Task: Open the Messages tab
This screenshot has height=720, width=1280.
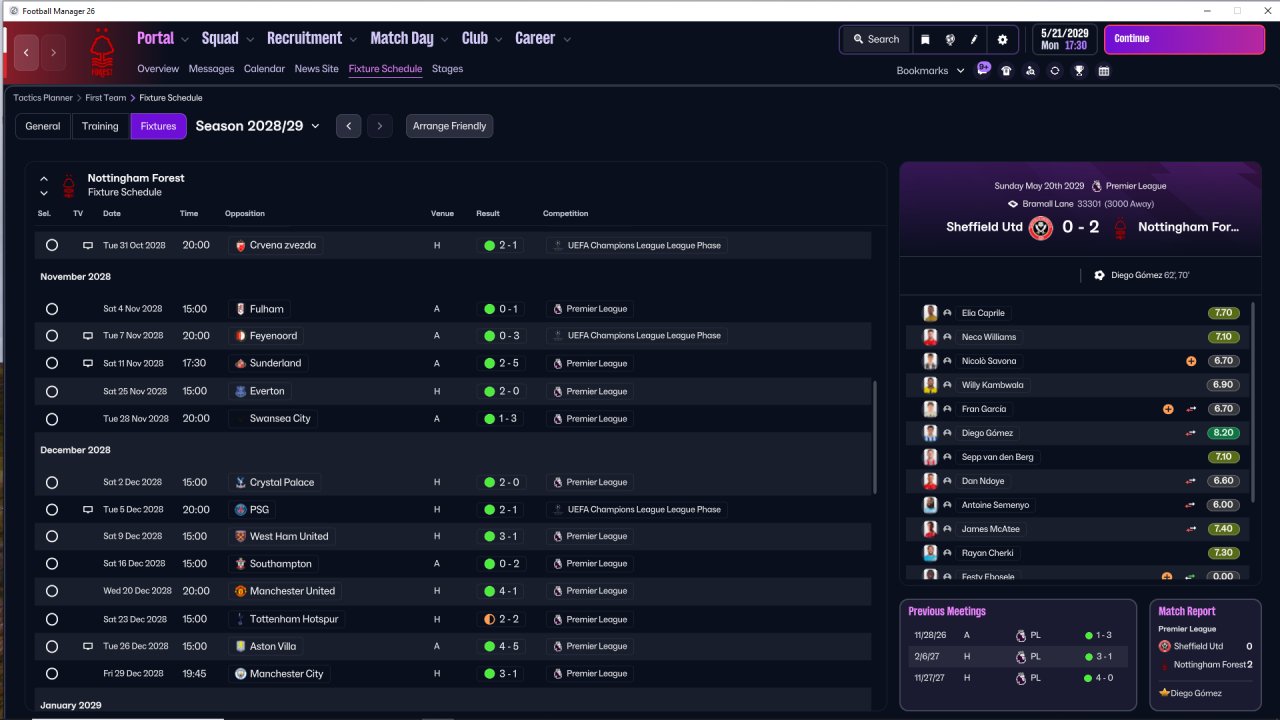Action: click(211, 69)
